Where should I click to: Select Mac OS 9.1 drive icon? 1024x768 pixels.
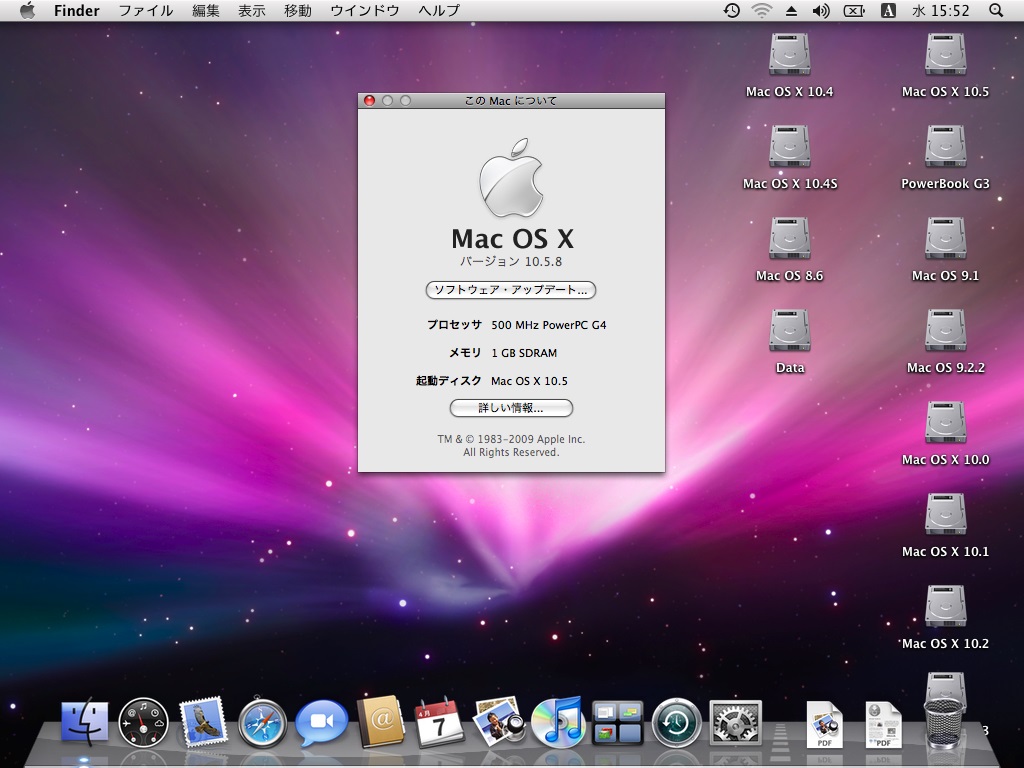pyautogui.click(x=945, y=238)
